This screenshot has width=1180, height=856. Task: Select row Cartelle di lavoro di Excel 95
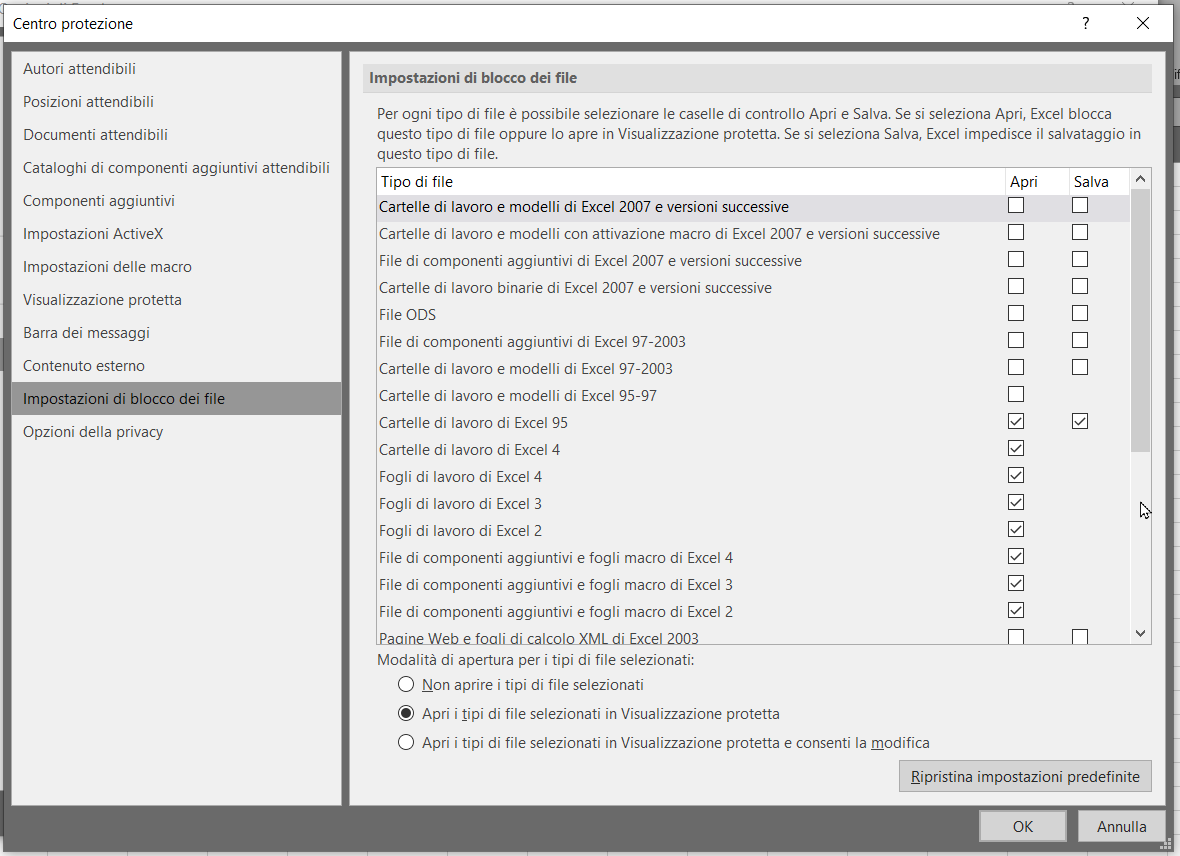pos(753,422)
